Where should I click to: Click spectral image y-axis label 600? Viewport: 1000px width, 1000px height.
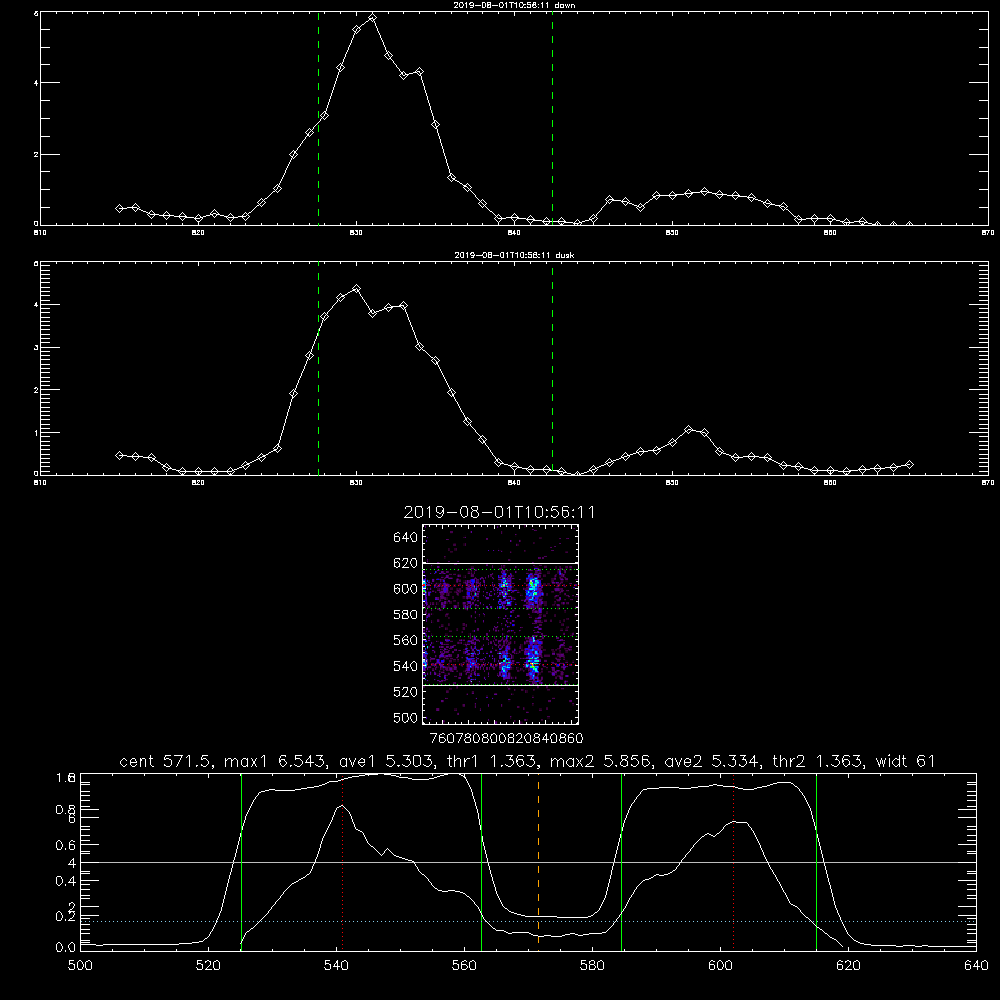406,589
